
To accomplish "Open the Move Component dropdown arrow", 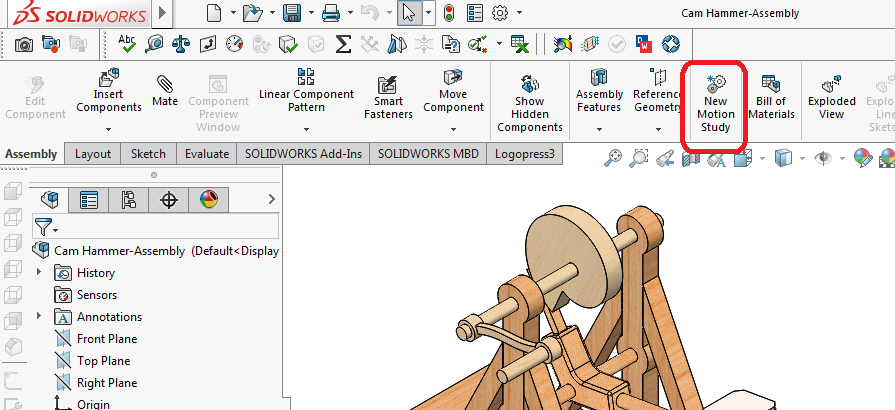I will (454, 130).
